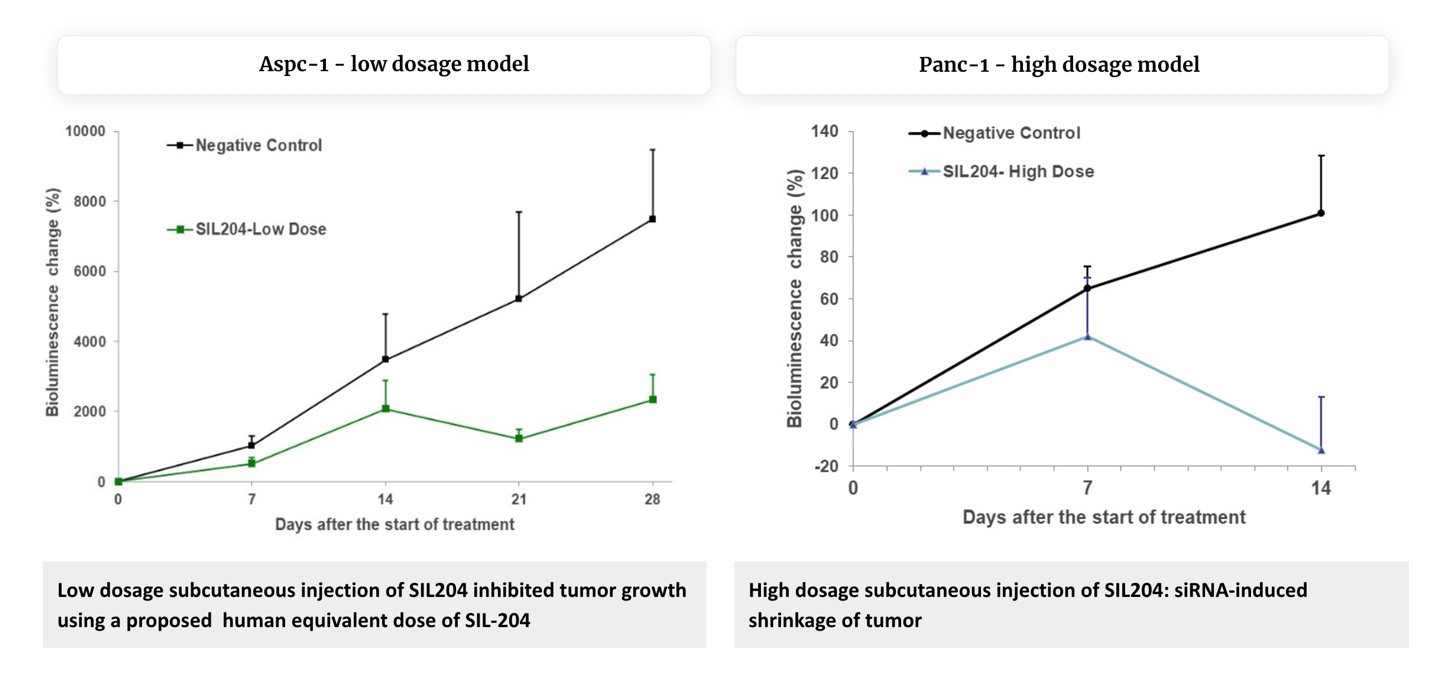Open the "Panc-1 - high dosage model" header
Screen dimensions: 1431x690
[1061, 65]
